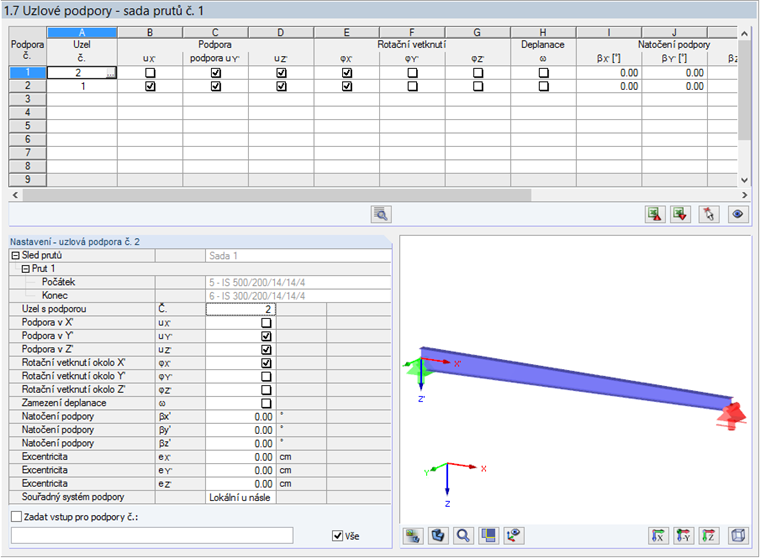The width and height of the screenshot is (760, 558).
Task: Select row header 3 in table
Action: coord(28,99)
